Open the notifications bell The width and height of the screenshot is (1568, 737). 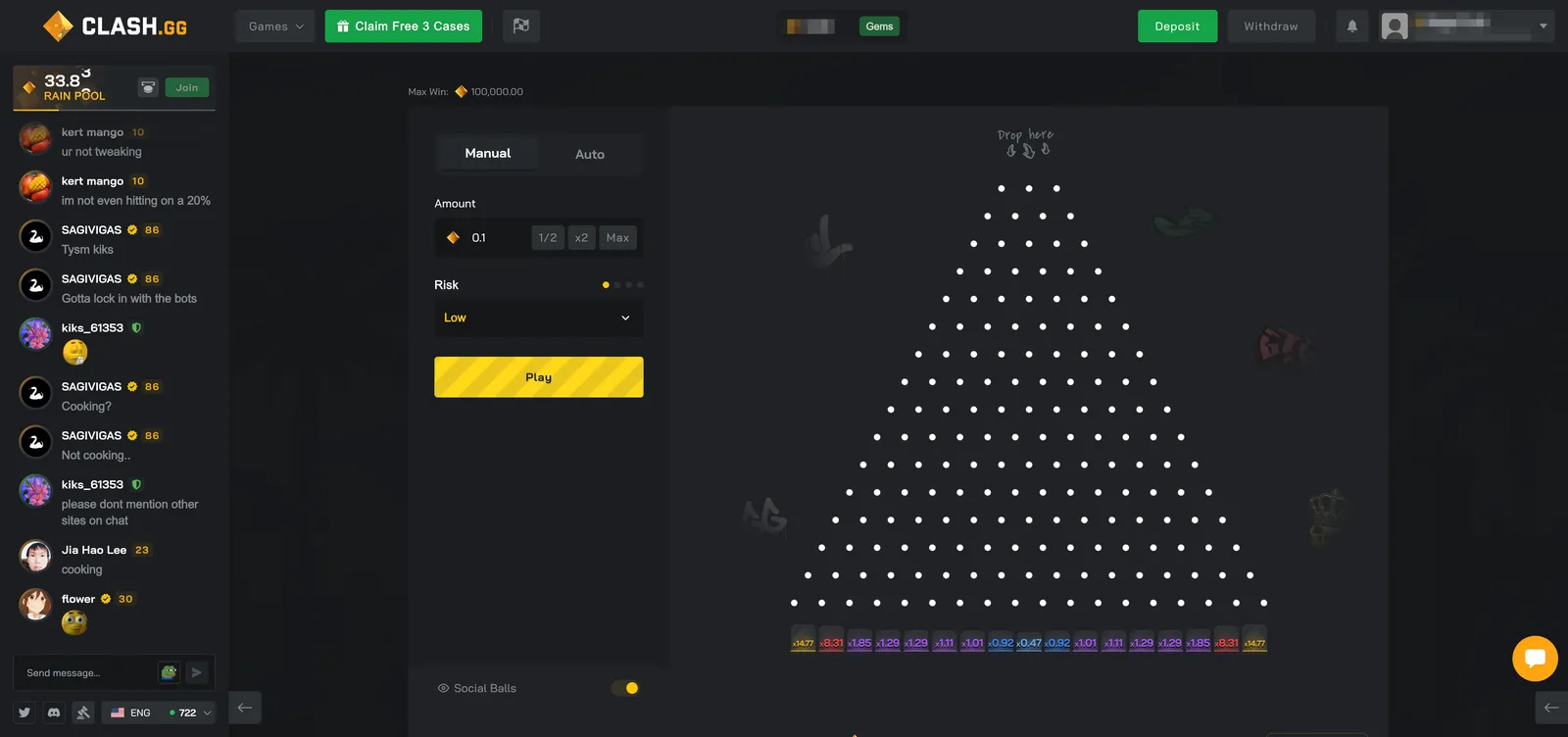pyautogui.click(x=1352, y=26)
